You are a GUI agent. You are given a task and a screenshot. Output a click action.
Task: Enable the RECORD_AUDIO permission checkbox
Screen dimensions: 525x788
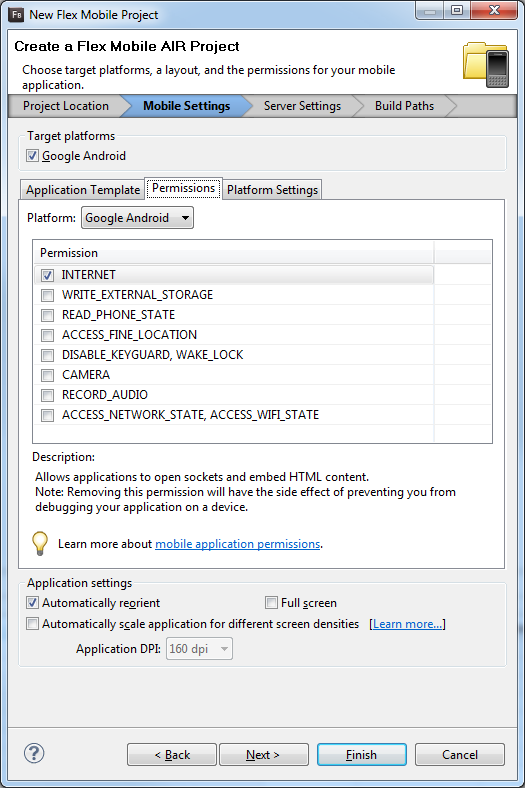(47, 396)
